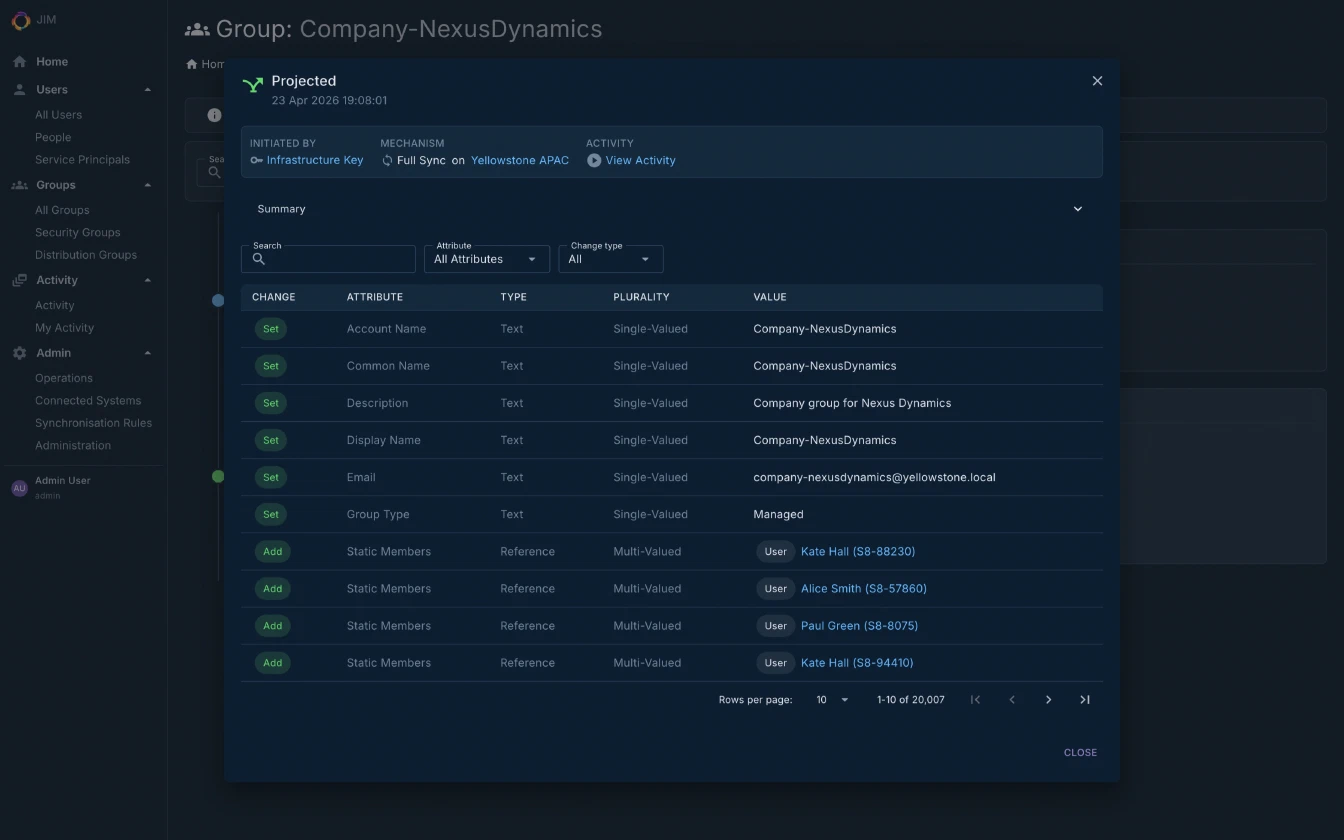Change rows per page from 10
Image resolution: width=1344 pixels, height=840 pixels.
click(831, 699)
